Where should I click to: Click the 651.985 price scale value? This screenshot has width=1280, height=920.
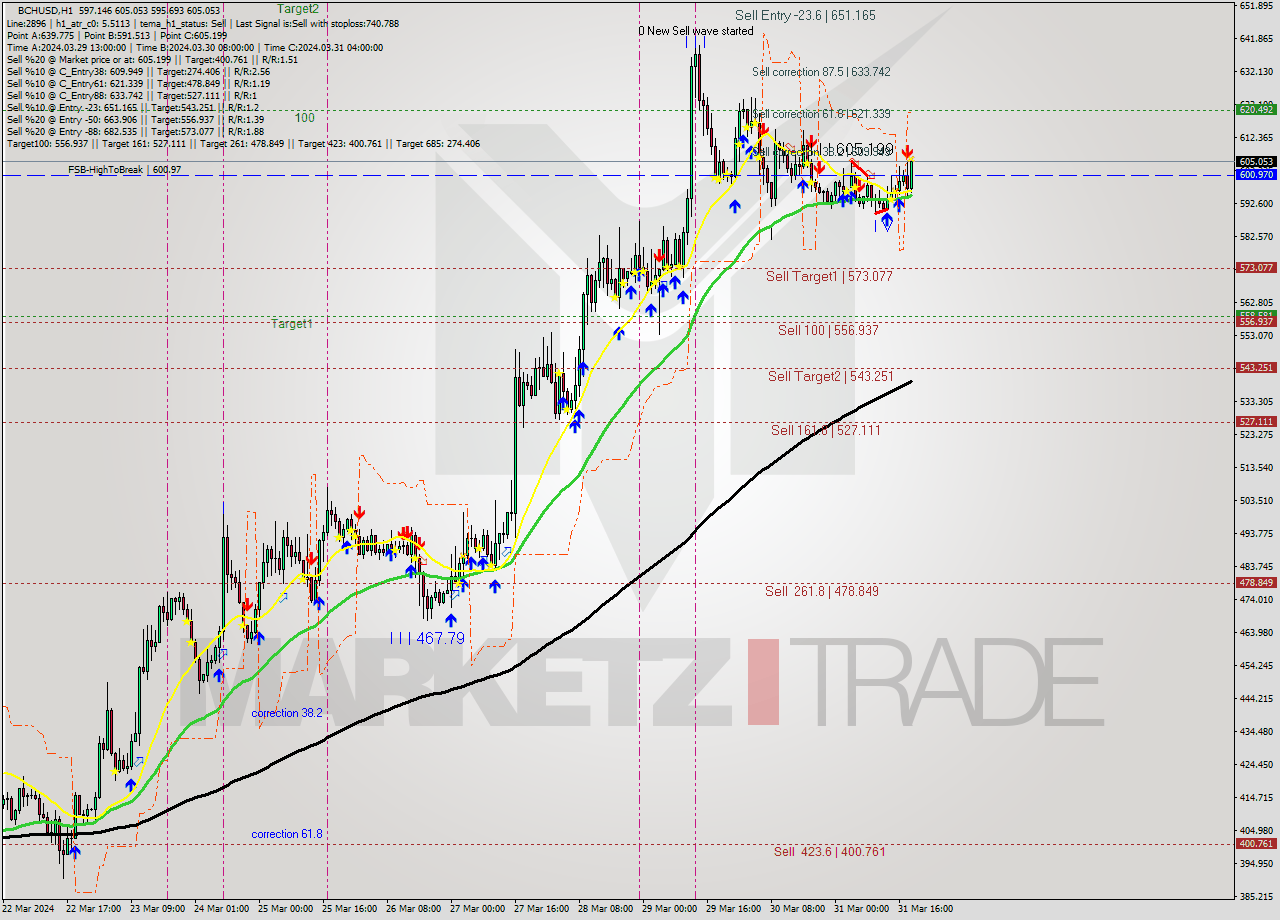point(1256,6)
